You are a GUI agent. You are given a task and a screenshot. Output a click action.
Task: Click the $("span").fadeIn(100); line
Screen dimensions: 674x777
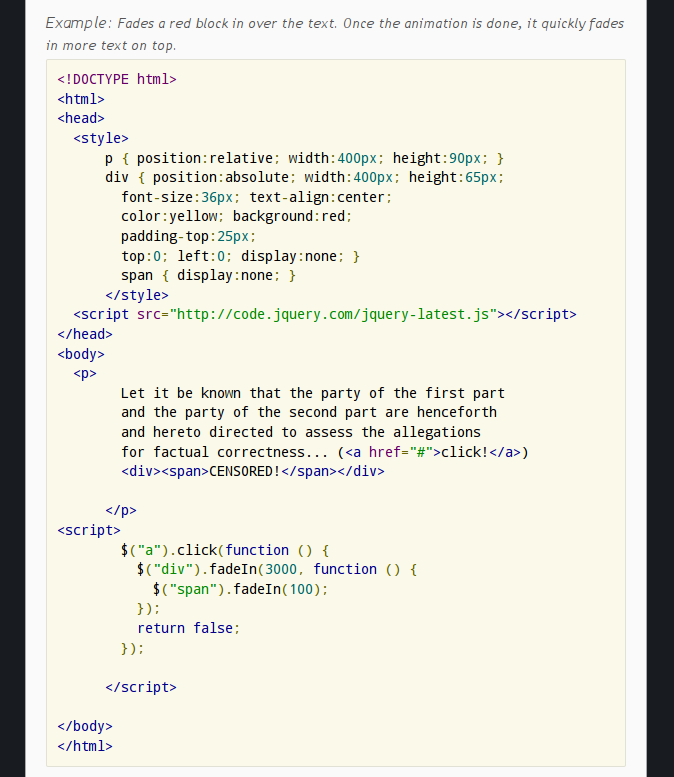click(x=240, y=589)
